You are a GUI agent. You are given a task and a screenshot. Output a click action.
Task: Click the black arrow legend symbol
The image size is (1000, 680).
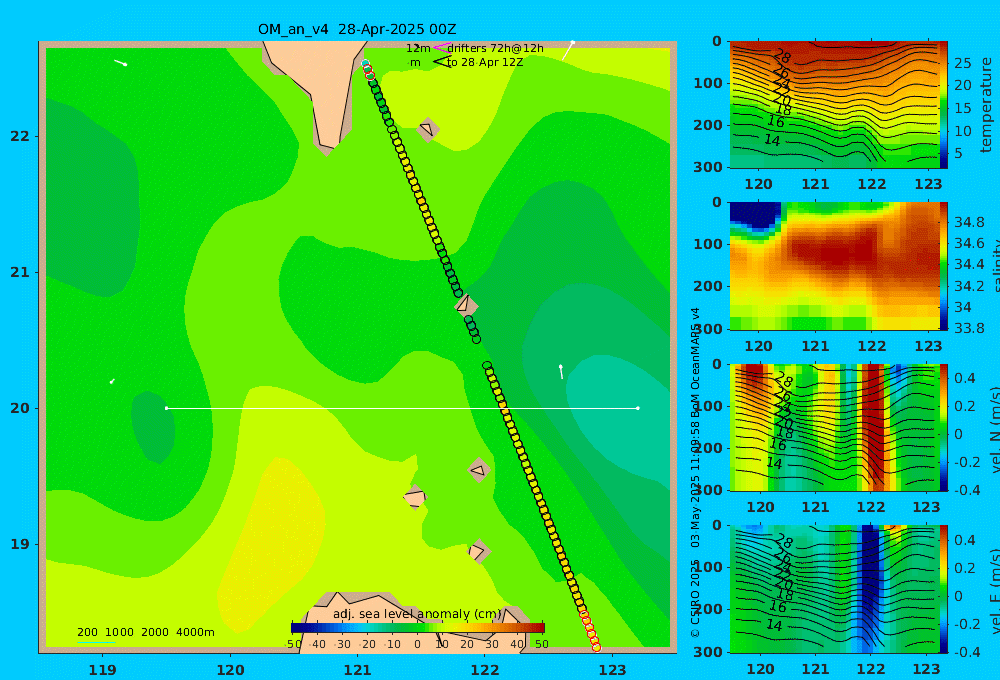click(x=443, y=62)
